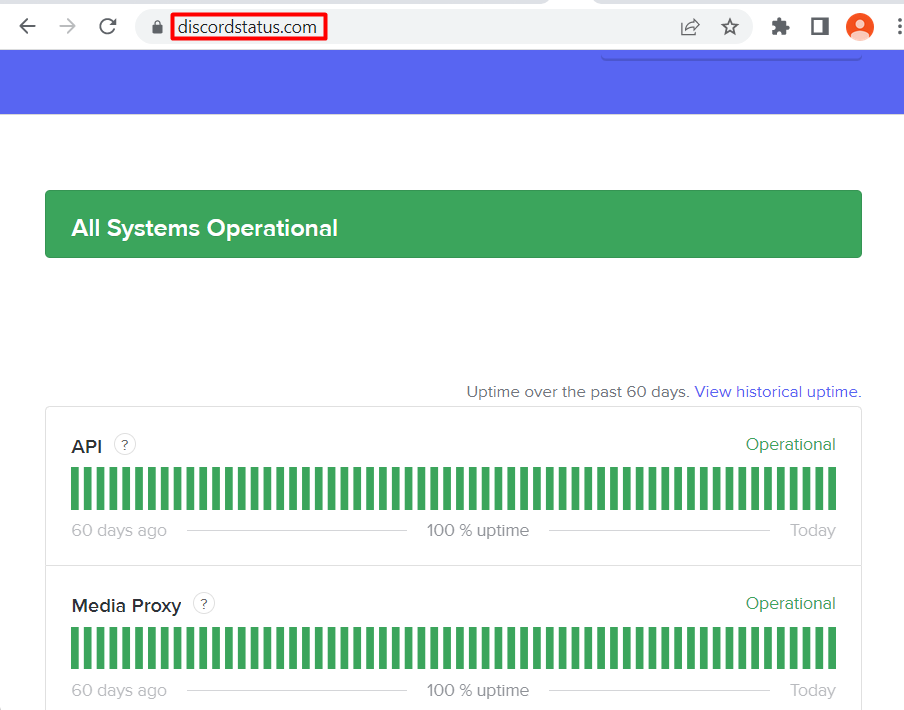This screenshot has height=710, width=904.
Task: Click the Media Proxy component name
Action: point(126,606)
